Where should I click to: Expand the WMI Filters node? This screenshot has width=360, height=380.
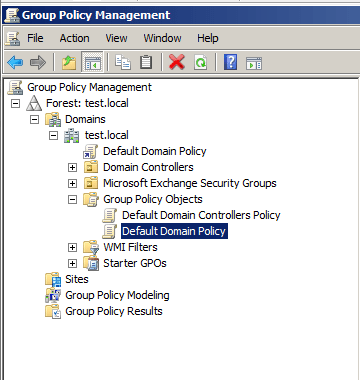click(x=72, y=247)
